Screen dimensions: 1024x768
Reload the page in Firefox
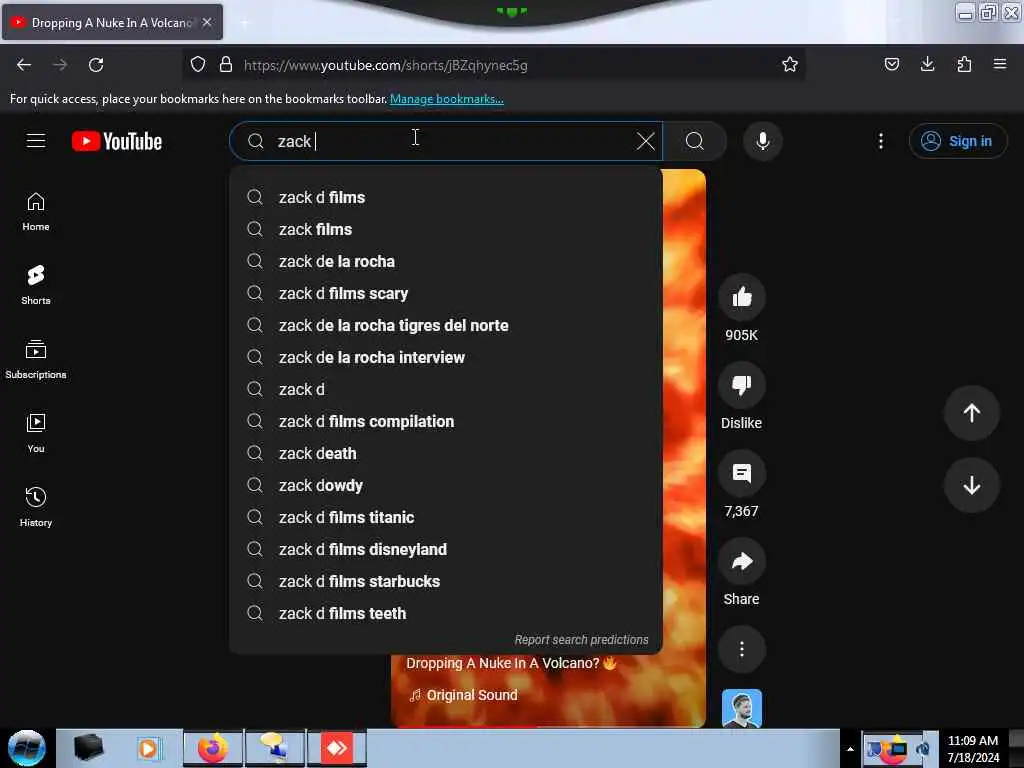click(x=96, y=65)
